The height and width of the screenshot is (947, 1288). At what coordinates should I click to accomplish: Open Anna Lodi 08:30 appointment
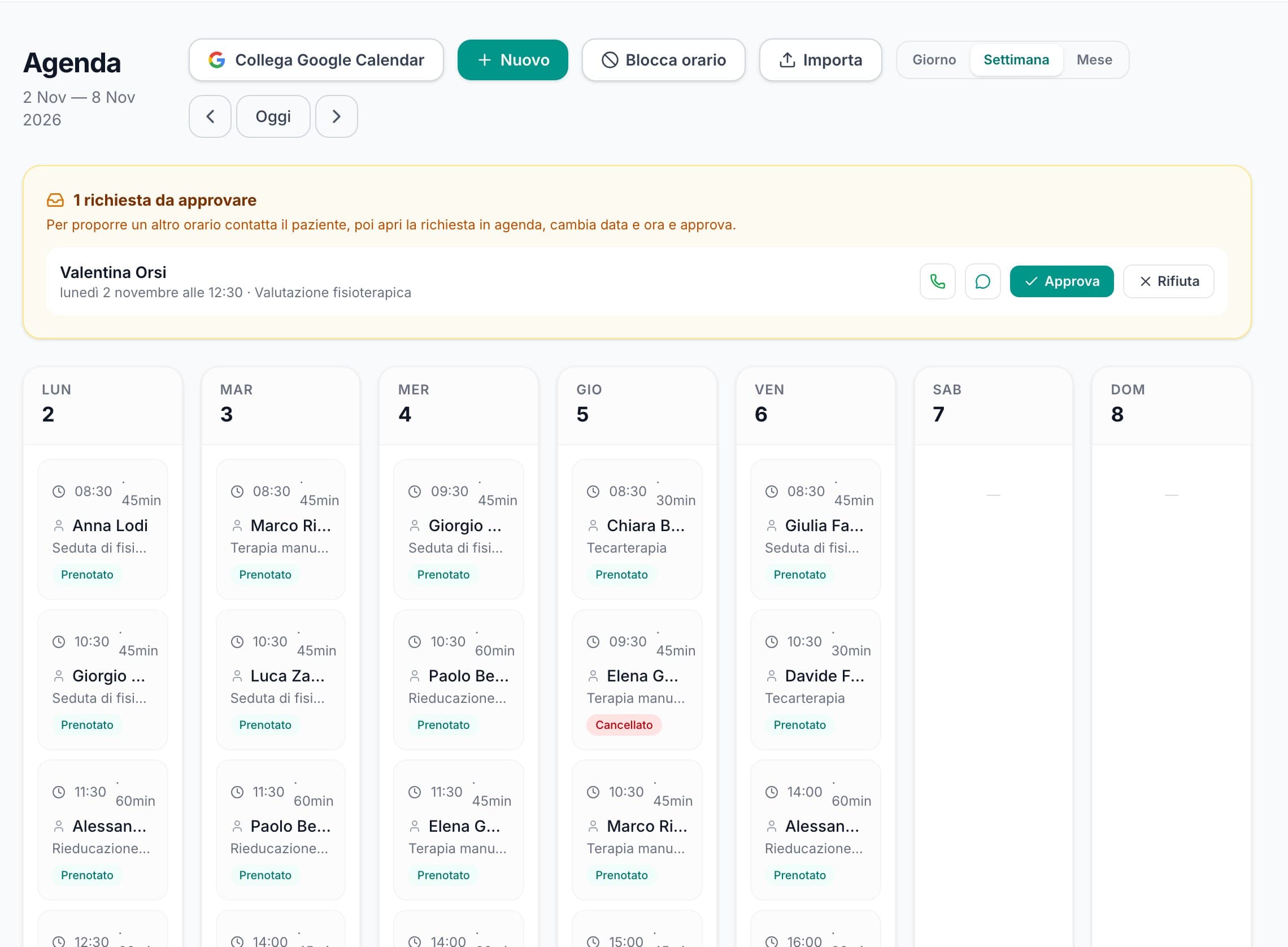(103, 529)
